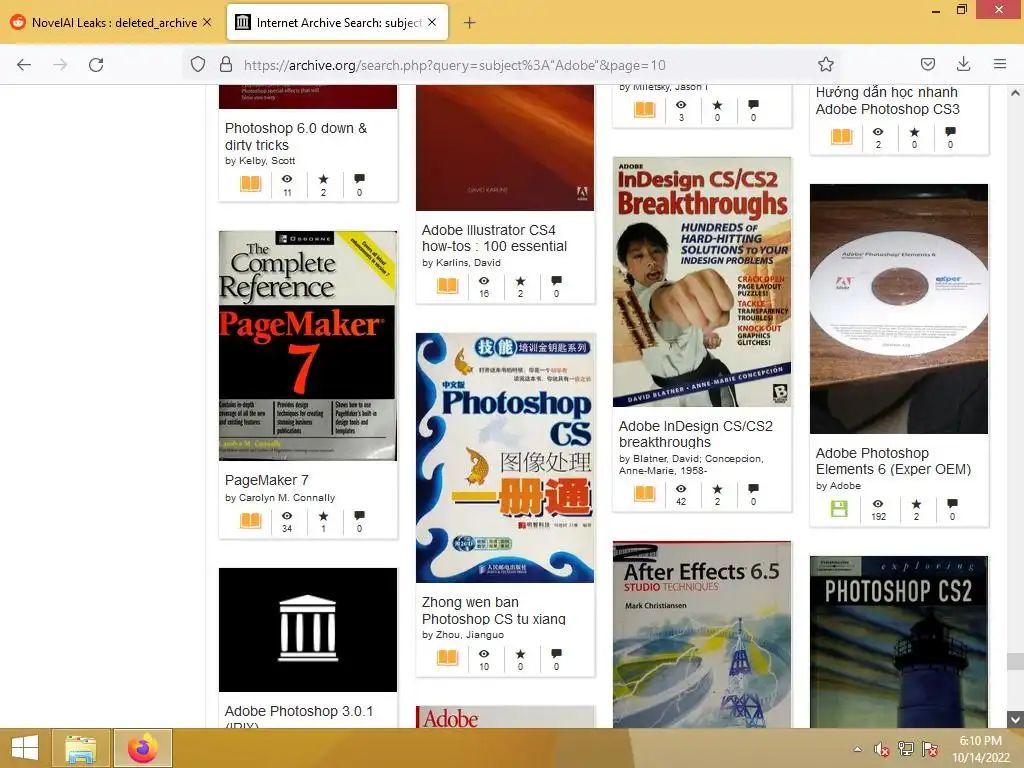Click book icon under Zhong wen ban Photoshop
1024x768 pixels.
(x=447, y=658)
